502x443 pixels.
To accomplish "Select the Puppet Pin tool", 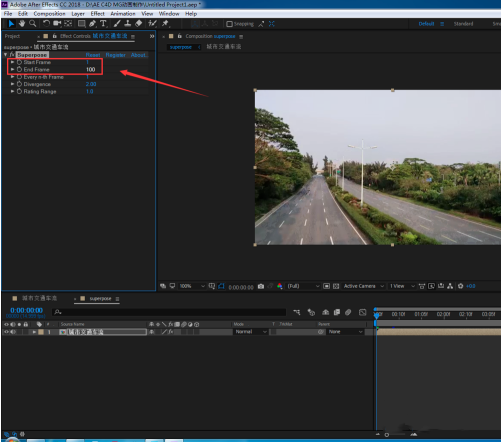I will click(x=165, y=24).
